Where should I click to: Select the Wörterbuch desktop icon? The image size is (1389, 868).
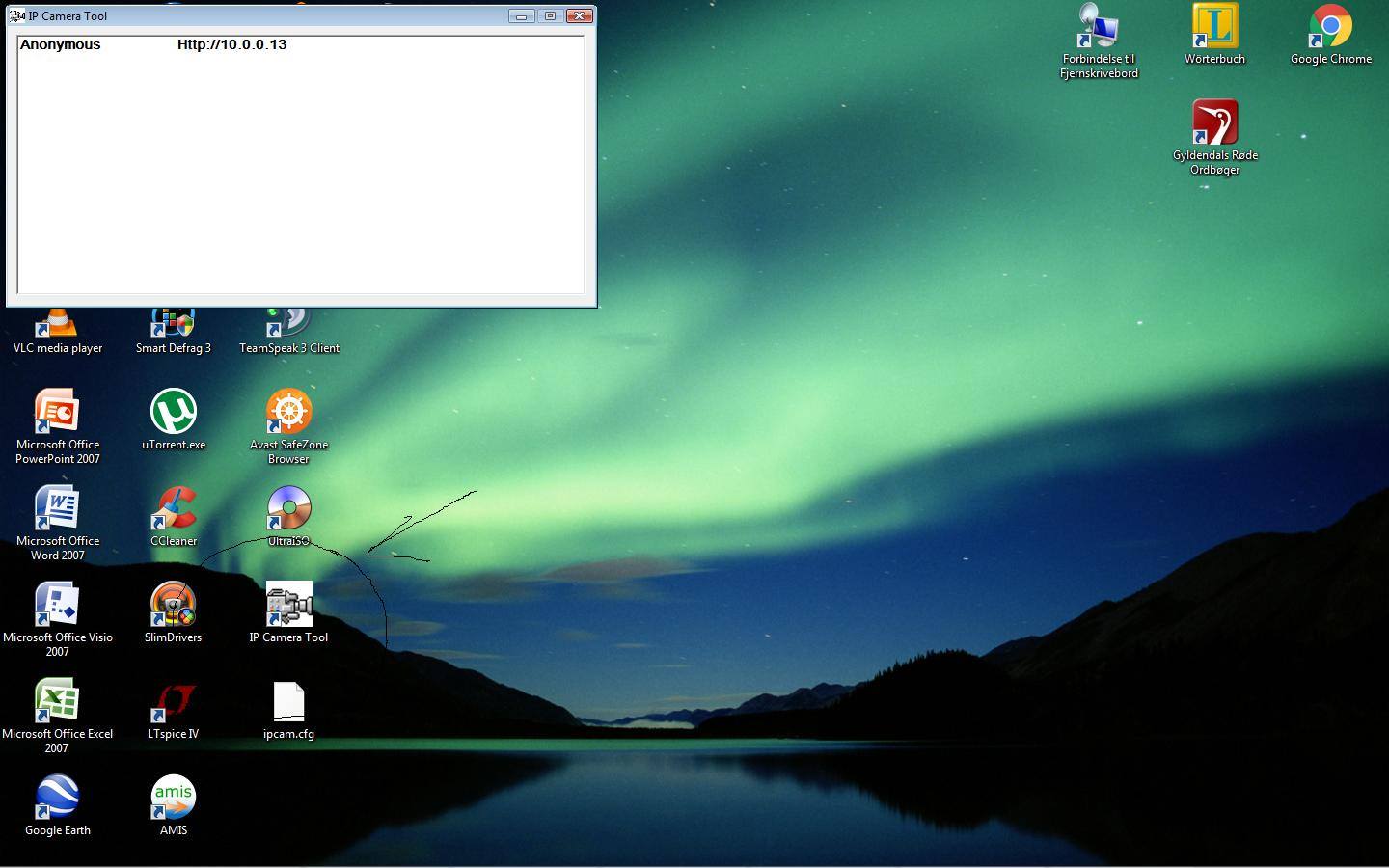coord(1214,27)
